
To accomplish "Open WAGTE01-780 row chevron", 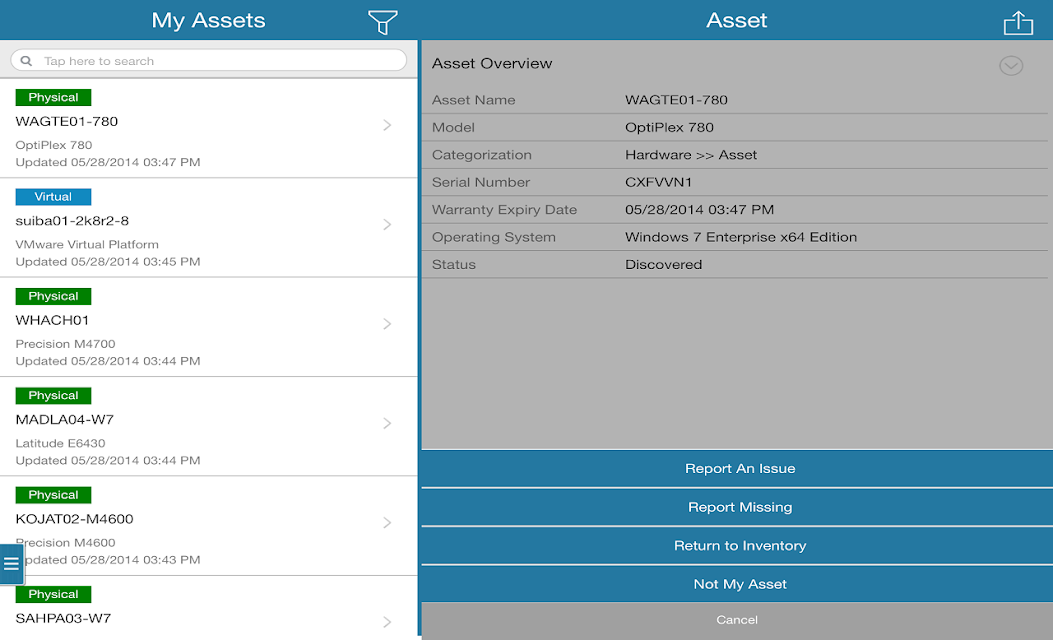I will [x=387, y=125].
